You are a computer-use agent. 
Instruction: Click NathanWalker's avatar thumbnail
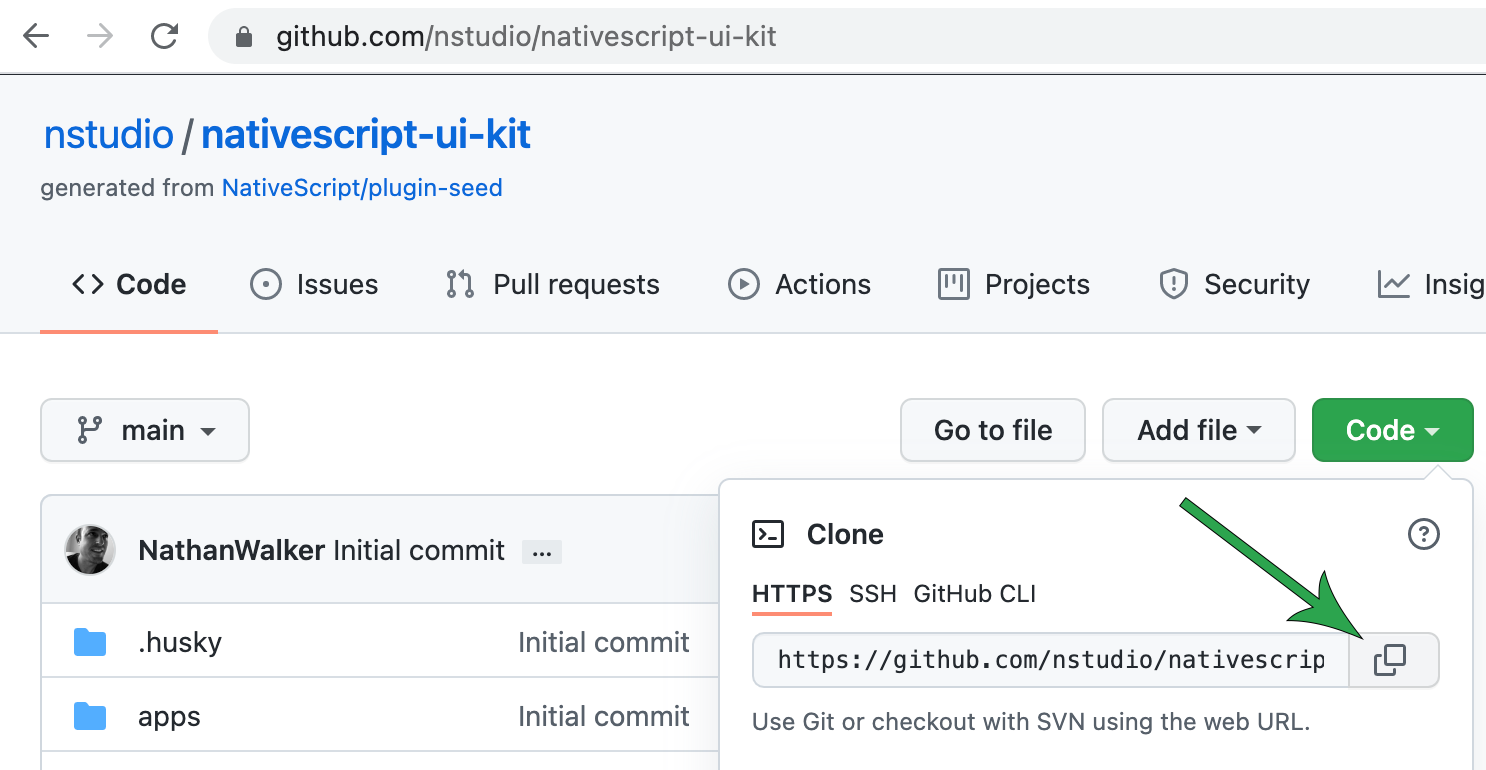[x=90, y=550]
